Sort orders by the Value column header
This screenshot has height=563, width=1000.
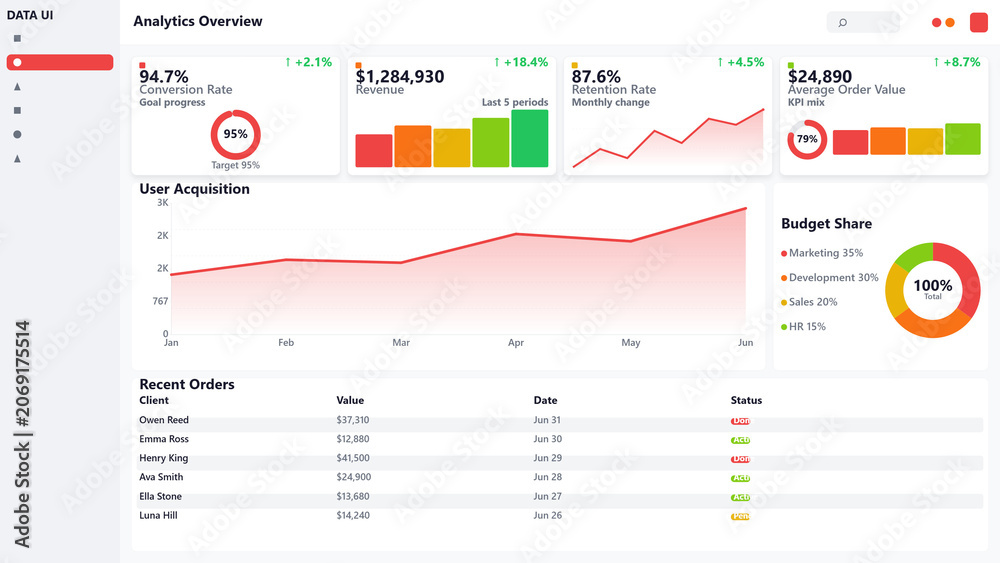(350, 400)
